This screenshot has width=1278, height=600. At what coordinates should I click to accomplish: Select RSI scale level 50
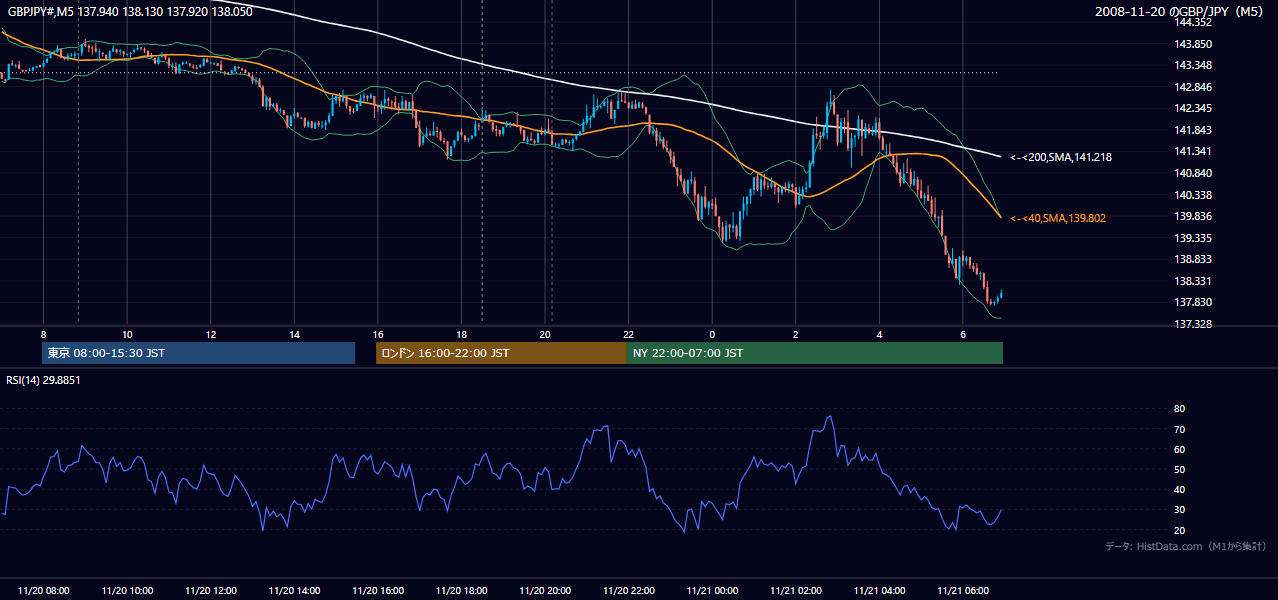(x=1180, y=469)
